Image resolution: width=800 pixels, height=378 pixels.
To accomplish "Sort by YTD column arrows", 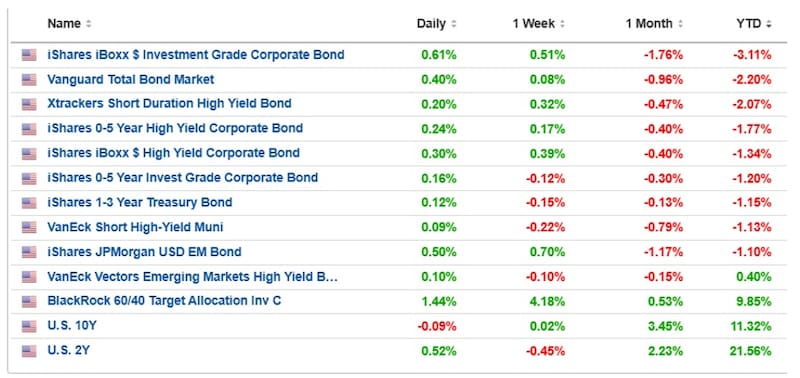I will click(768, 24).
